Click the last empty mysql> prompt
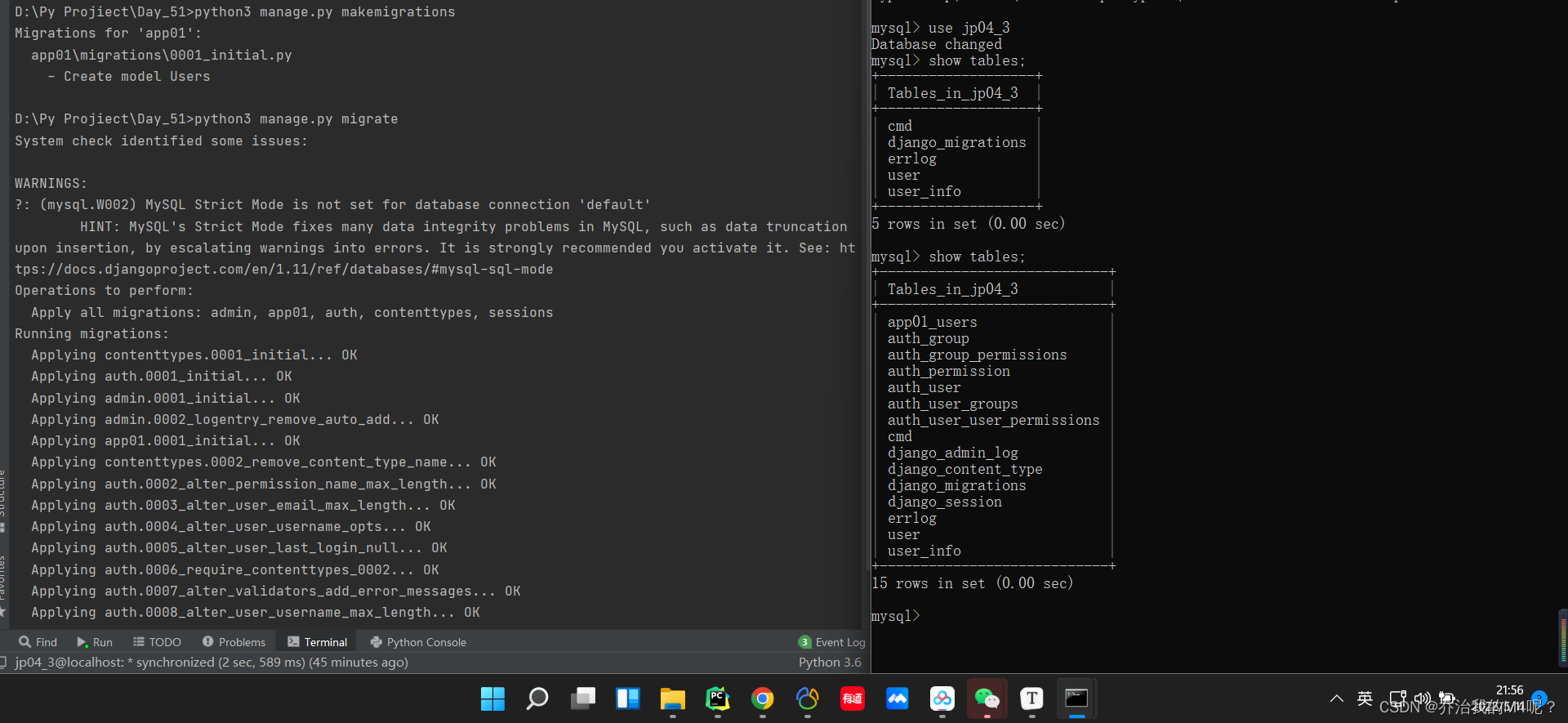Image resolution: width=1568 pixels, height=723 pixels. point(896,616)
